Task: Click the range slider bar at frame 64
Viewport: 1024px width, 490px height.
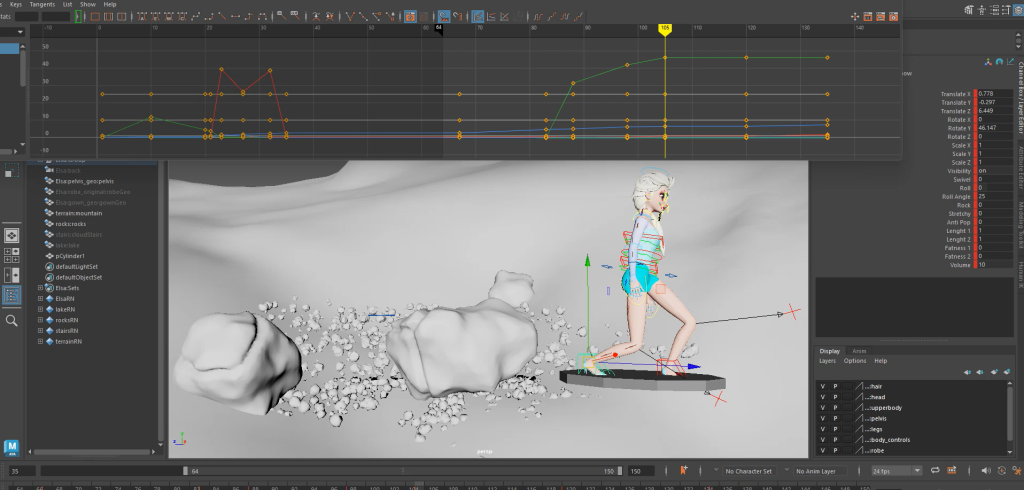Action: [x=185, y=470]
